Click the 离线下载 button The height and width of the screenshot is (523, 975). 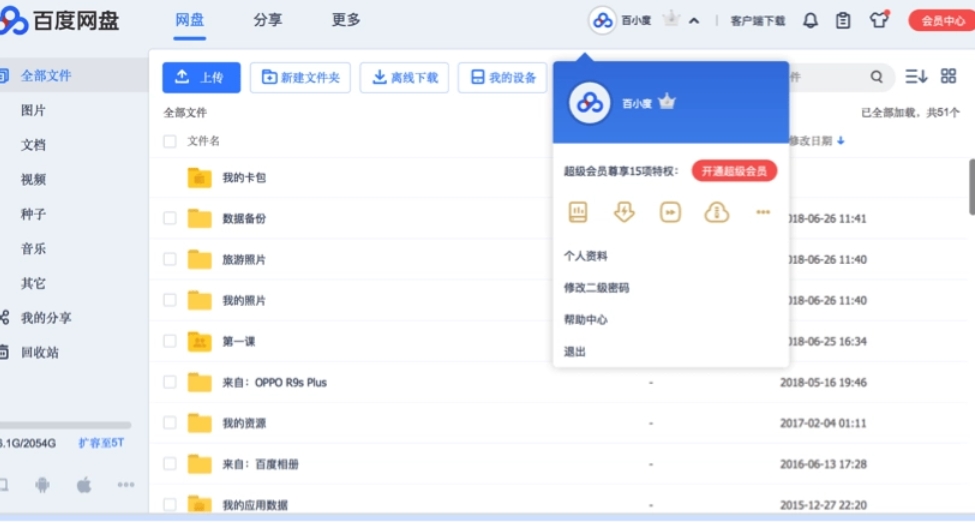tap(404, 77)
